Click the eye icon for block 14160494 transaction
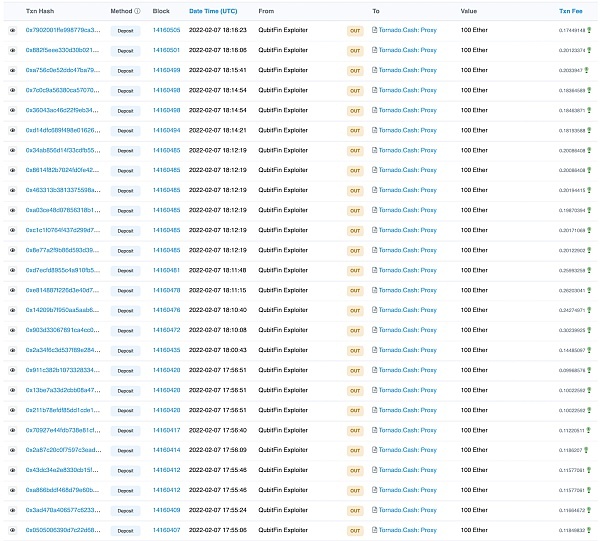 pos(13,130)
